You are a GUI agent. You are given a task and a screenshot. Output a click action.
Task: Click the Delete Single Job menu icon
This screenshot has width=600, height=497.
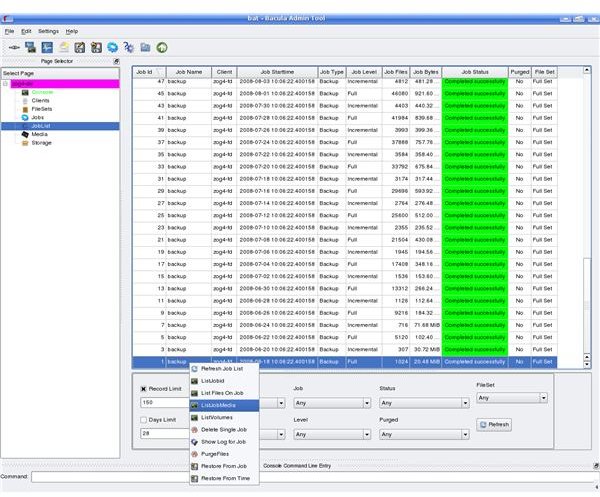pyautogui.click(x=194, y=430)
